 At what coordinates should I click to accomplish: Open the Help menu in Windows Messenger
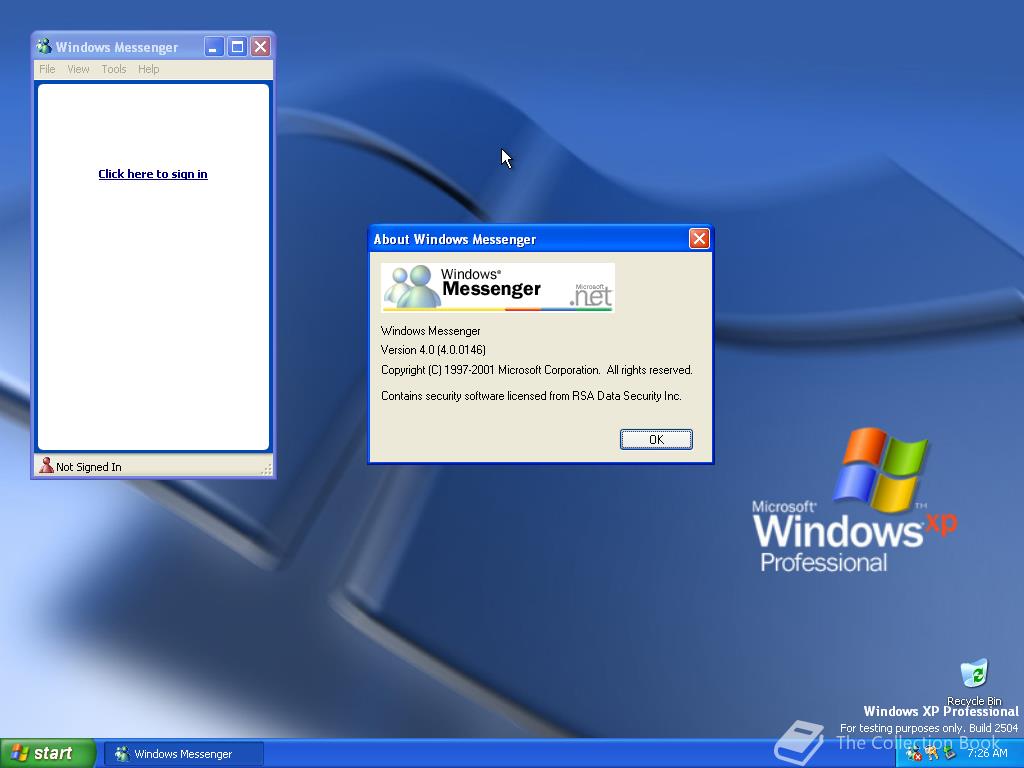pos(148,69)
